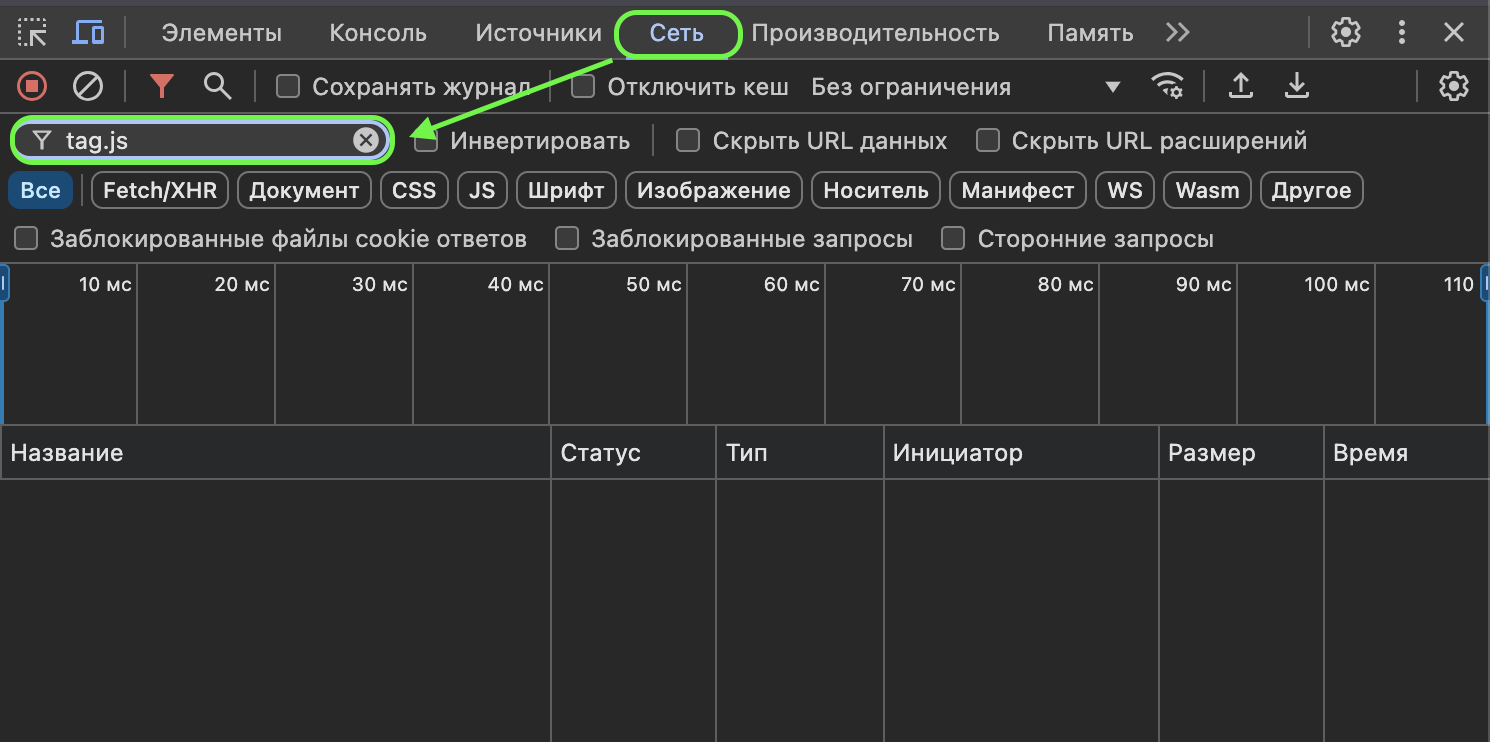
Task: Open network conditions Wi-Fi gear icon
Action: [x=1167, y=87]
